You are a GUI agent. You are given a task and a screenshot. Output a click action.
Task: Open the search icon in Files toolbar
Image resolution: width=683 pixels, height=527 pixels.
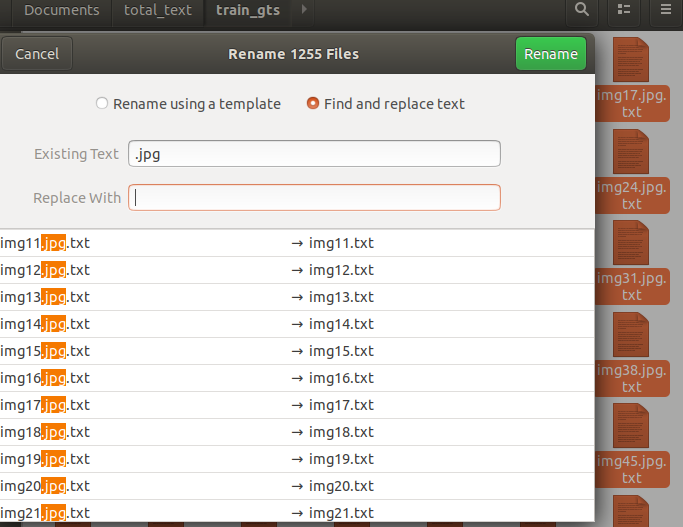point(582,10)
